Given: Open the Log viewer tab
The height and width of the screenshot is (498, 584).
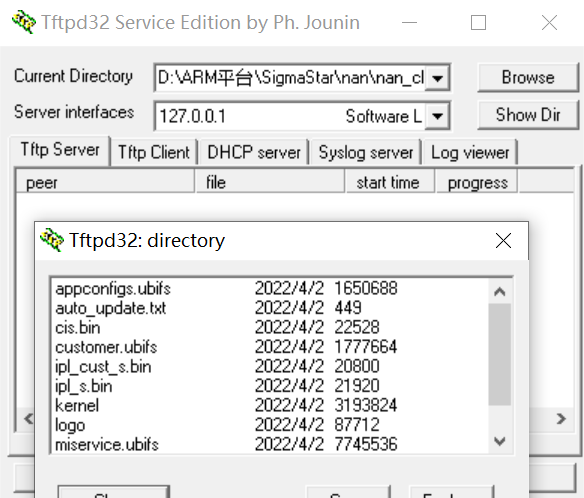Looking at the screenshot, I should click(x=470, y=152).
